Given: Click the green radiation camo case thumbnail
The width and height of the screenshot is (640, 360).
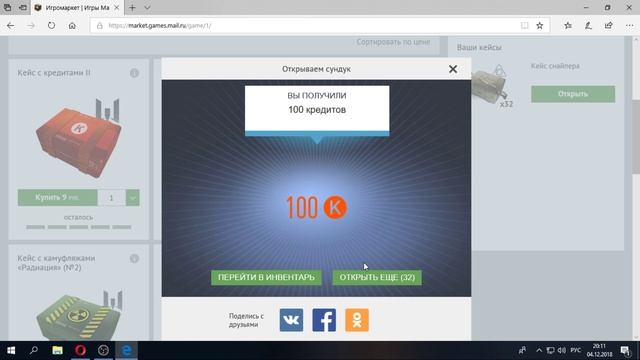Looking at the screenshot, I should [80, 315].
